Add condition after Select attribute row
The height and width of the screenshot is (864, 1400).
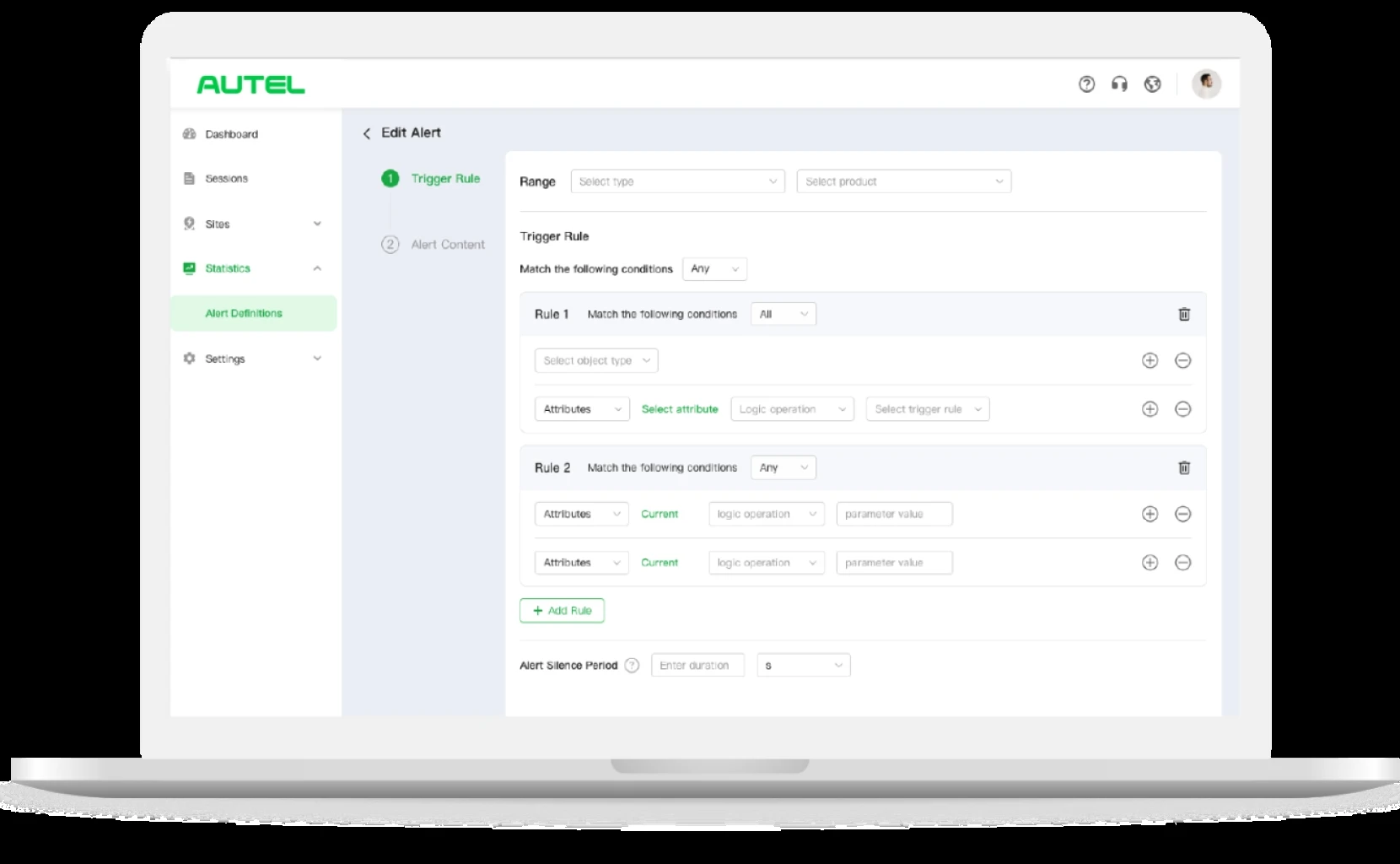tap(1150, 409)
